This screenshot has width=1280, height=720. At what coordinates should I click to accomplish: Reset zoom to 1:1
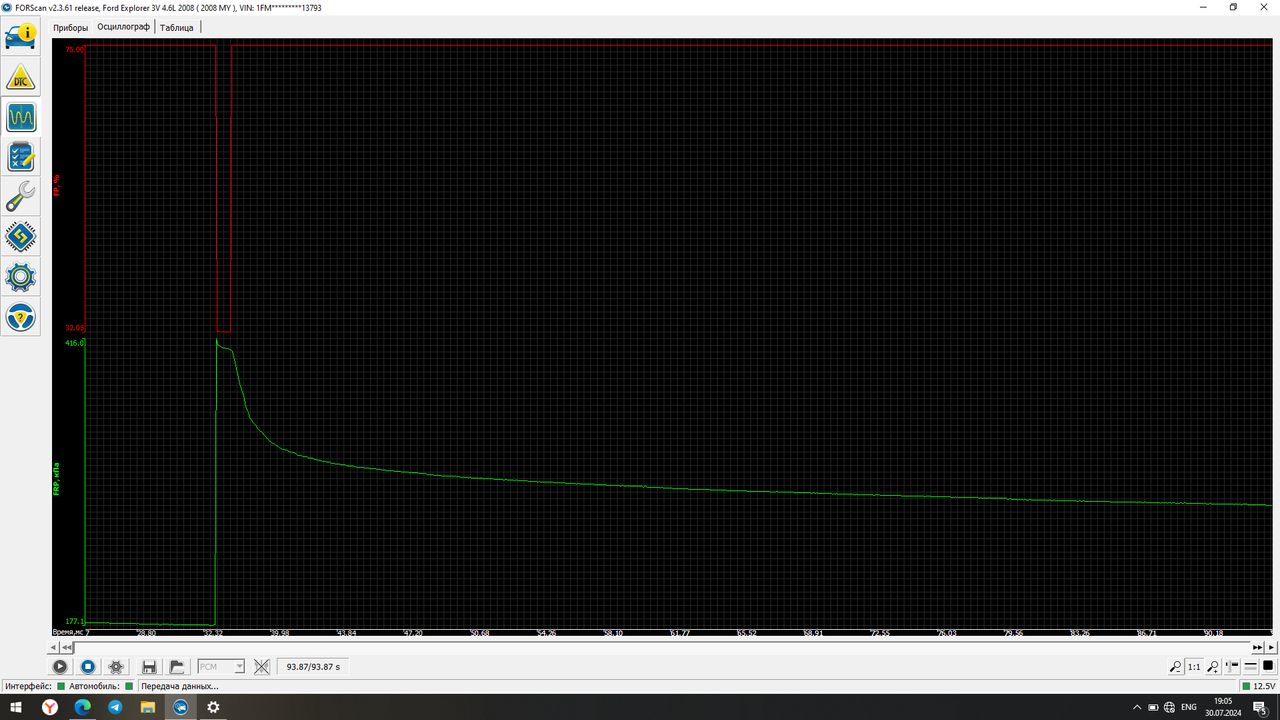(x=1194, y=666)
